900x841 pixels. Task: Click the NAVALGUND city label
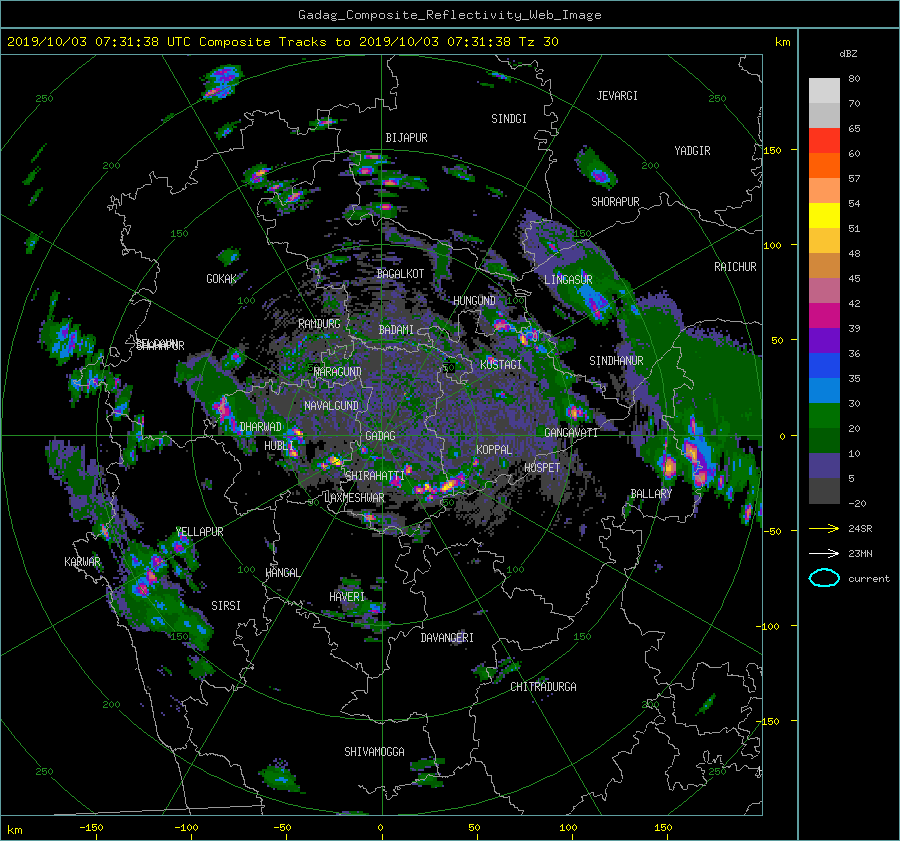pyautogui.click(x=331, y=406)
